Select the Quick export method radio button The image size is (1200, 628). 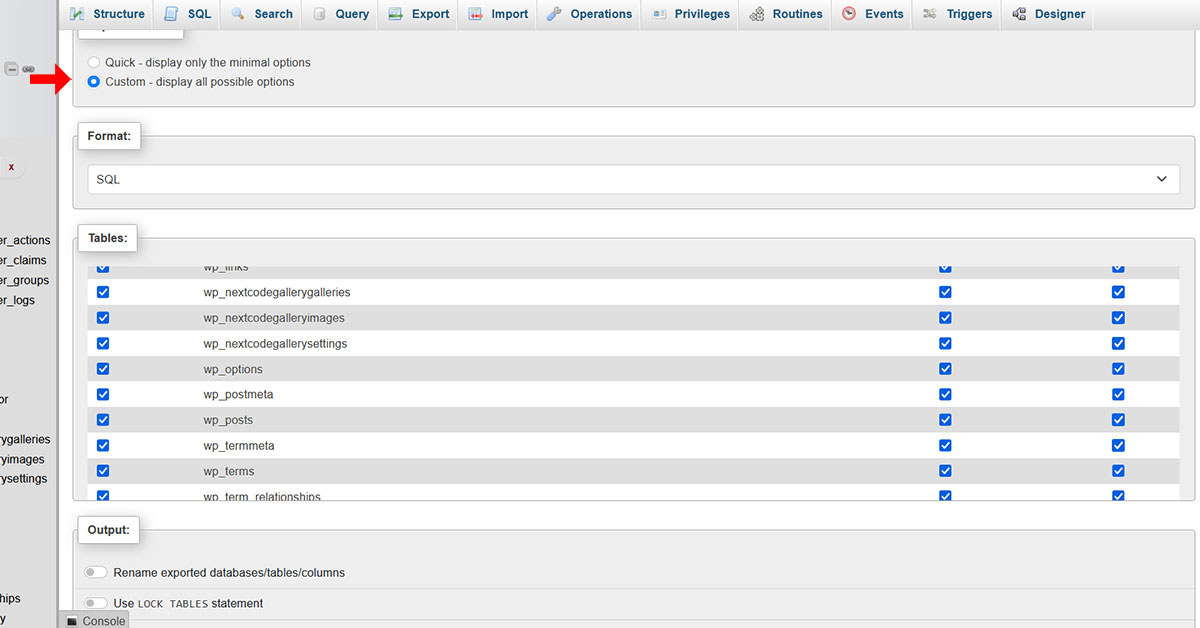(x=94, y=62)
